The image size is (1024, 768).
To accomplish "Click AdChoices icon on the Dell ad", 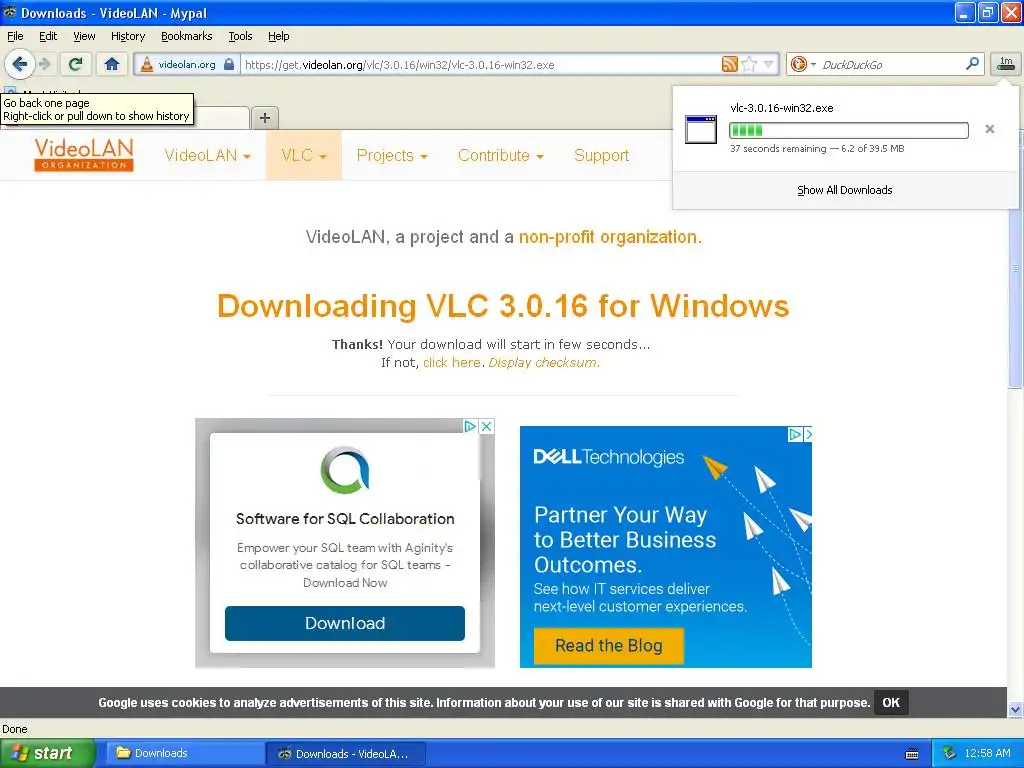I will pyautogui.click(x=795, y=434).
